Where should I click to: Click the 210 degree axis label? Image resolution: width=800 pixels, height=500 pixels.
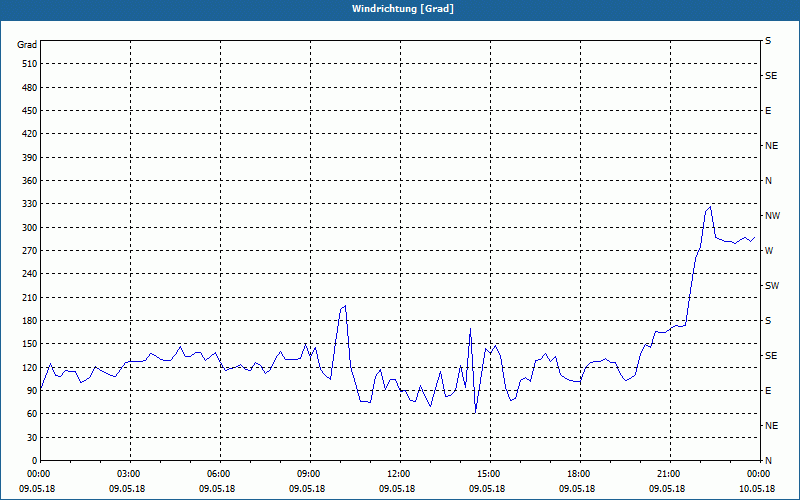point(30,297)
